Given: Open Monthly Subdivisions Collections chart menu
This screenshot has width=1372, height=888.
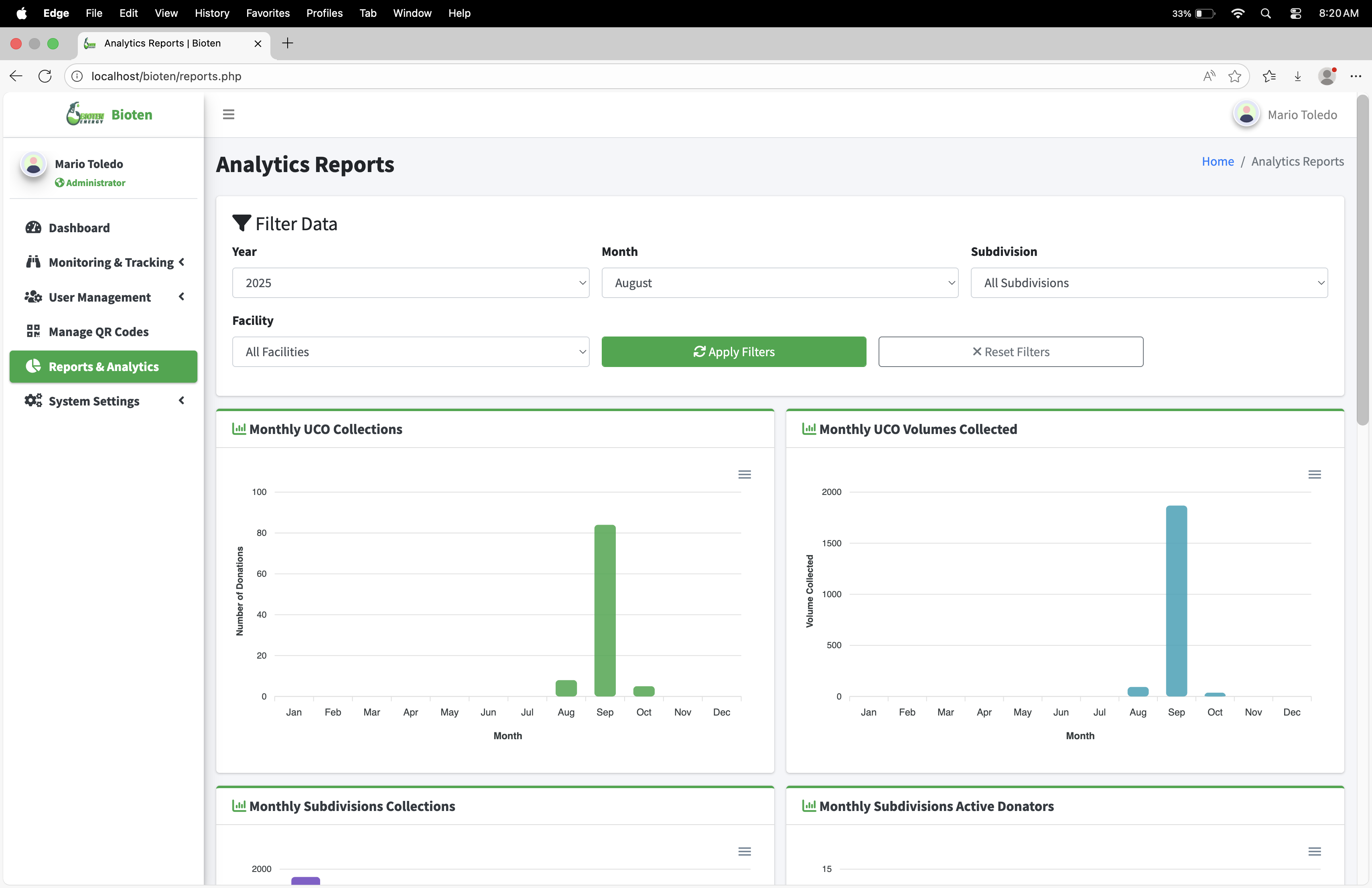Looking at the screenshot, I should pyautogui.click(x=744, y=851).
